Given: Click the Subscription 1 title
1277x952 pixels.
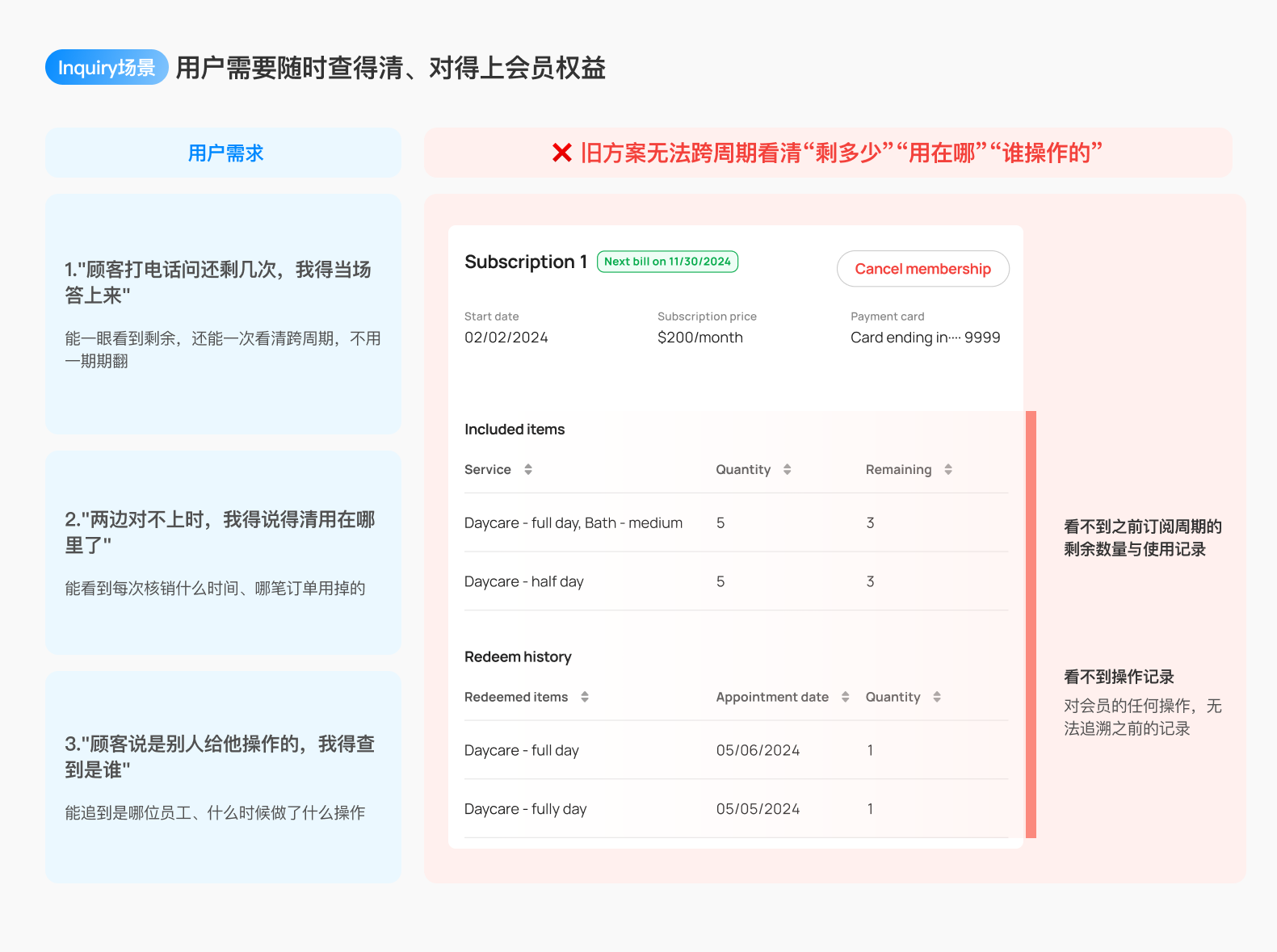Looking at the screenshot, I should [526, 262].
